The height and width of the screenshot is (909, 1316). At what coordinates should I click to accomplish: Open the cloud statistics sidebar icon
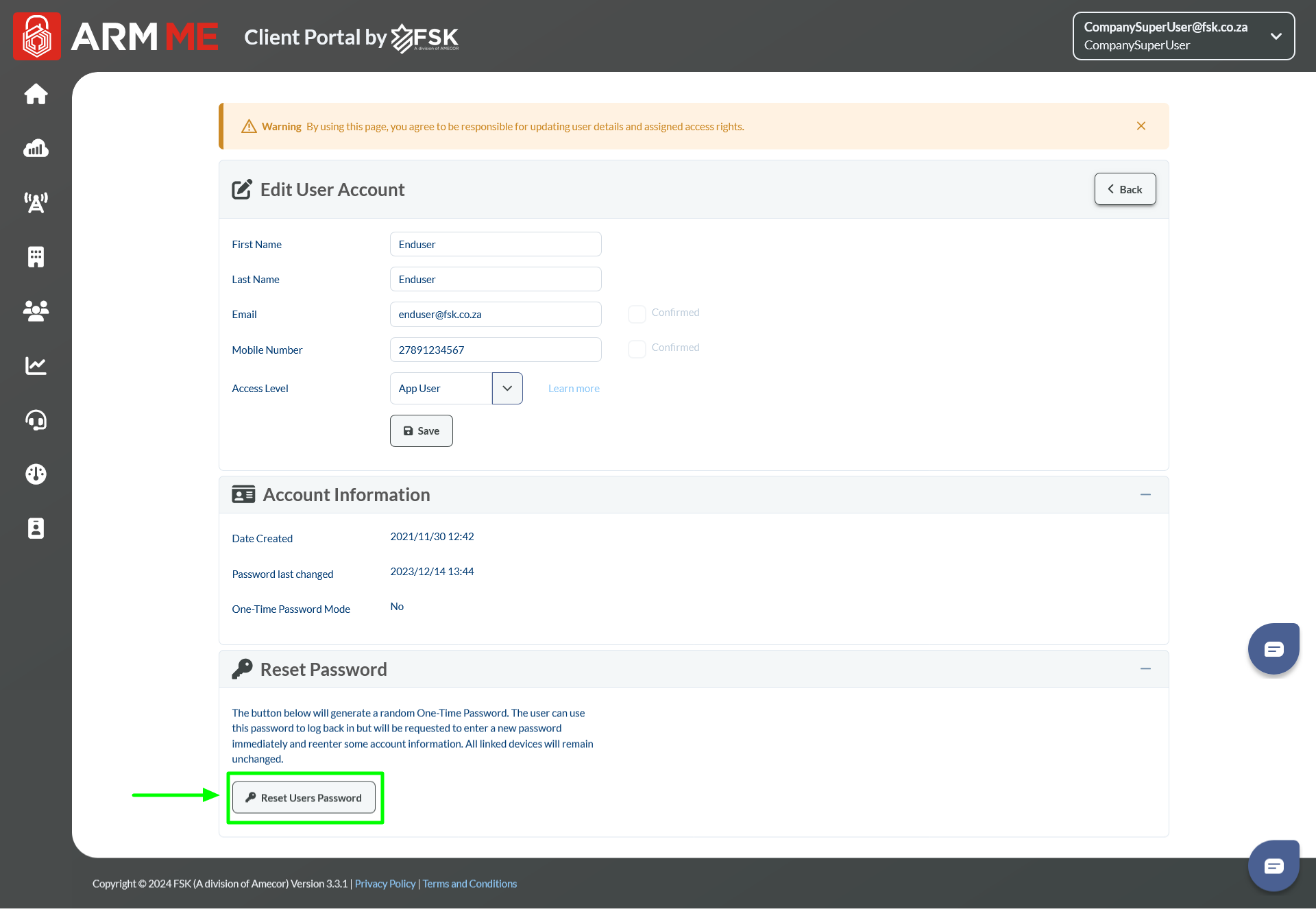click(36, 148)
